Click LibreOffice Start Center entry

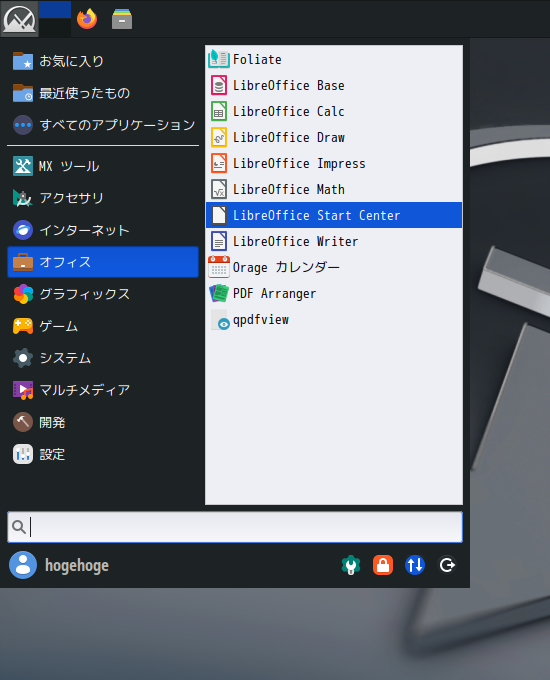point(334,215)
